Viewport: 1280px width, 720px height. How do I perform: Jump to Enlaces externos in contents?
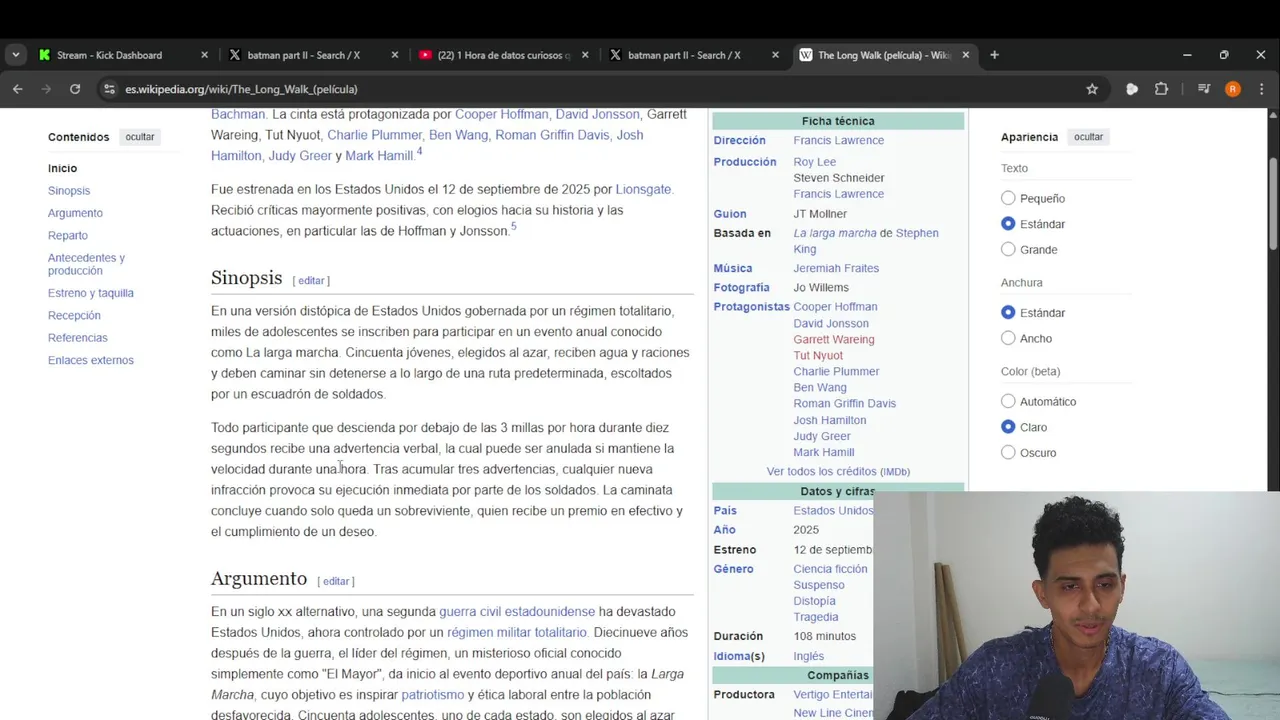(91, 360)
